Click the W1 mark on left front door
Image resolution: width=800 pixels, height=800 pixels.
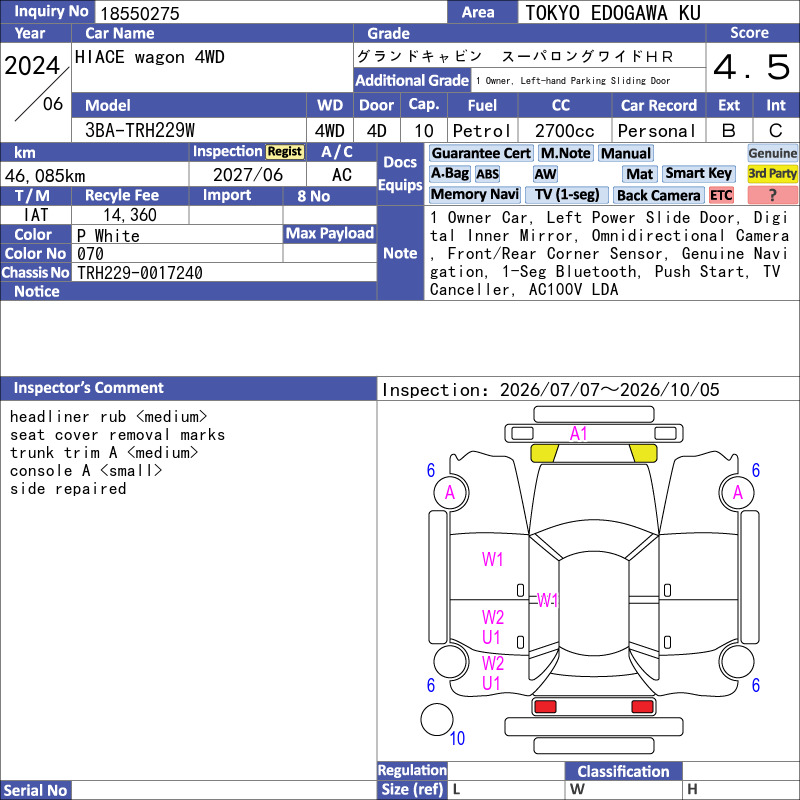492,559
